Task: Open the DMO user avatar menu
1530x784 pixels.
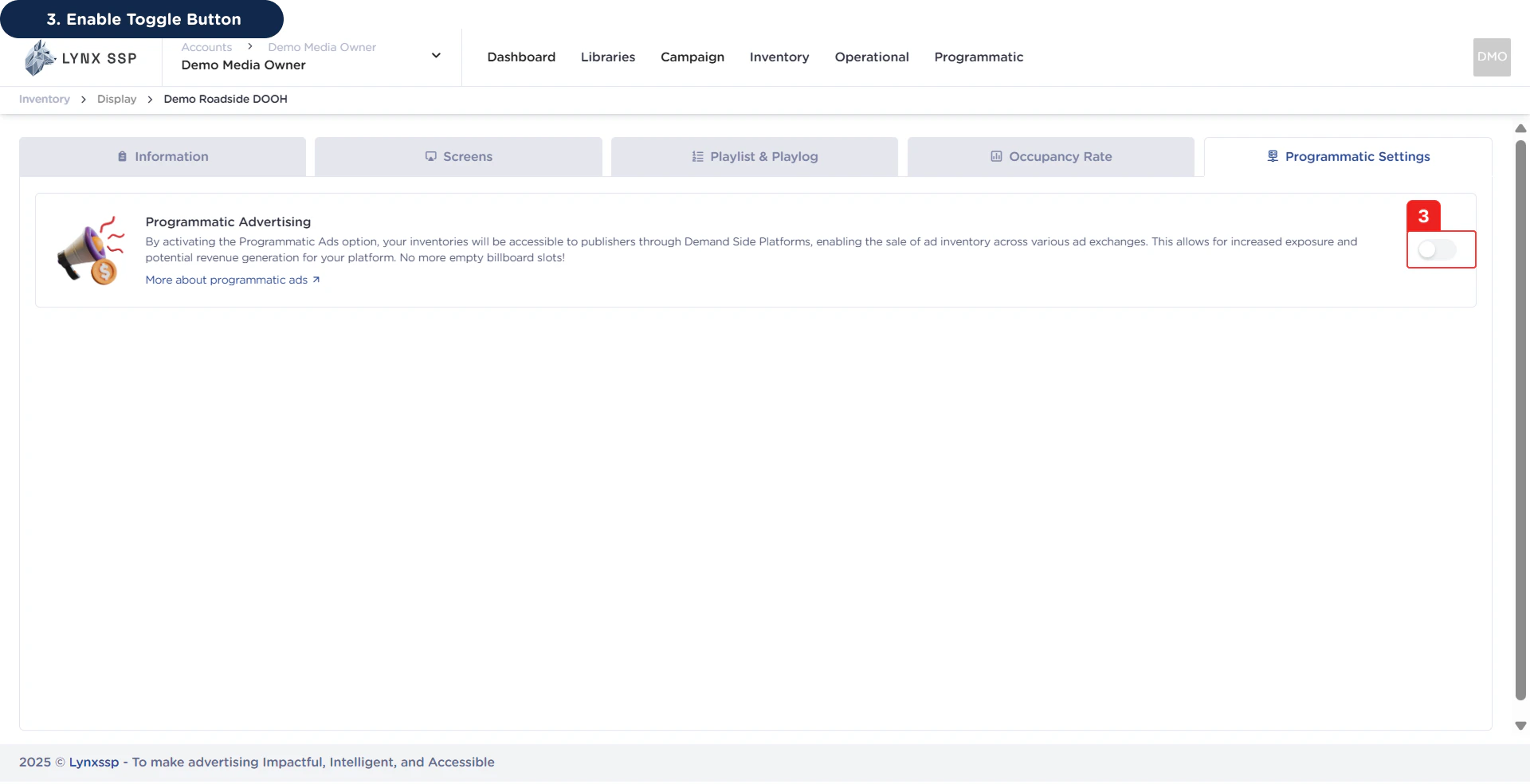Action: point(1492,57)
